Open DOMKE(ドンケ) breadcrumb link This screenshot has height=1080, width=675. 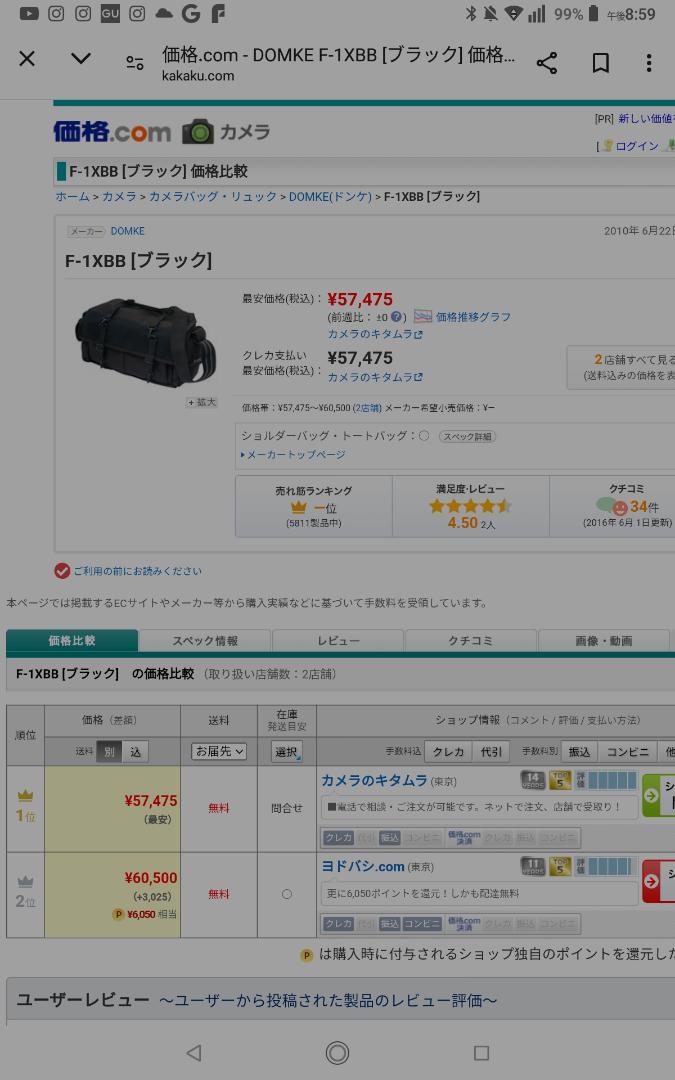click(x=330, y=197)
